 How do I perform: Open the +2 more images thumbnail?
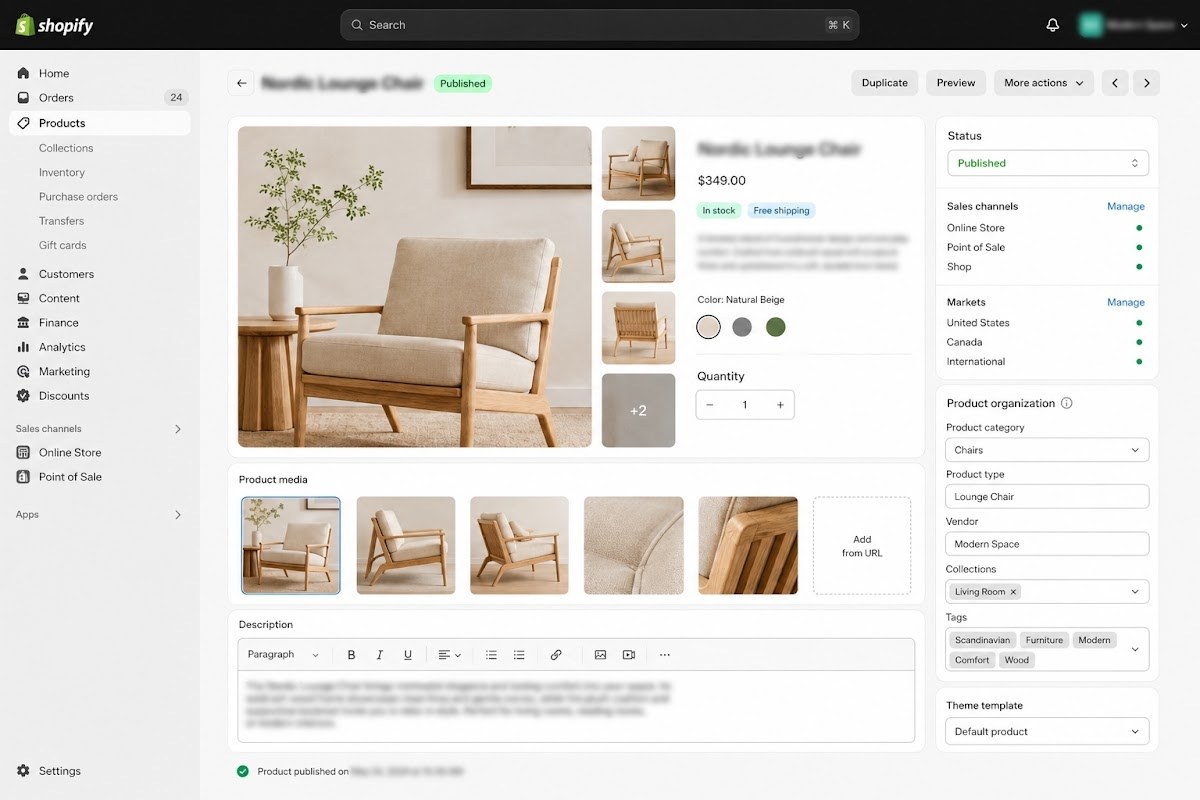pos(638,411)
